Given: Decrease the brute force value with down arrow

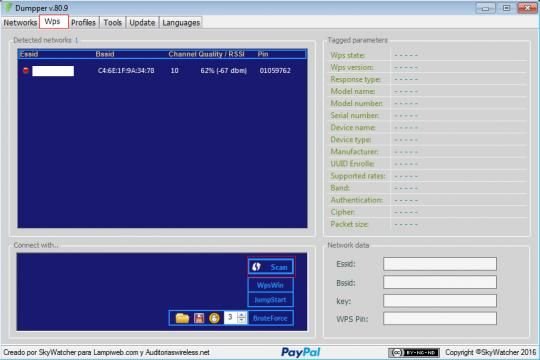Looking at the screenshot, I should [x=242, y=321].
